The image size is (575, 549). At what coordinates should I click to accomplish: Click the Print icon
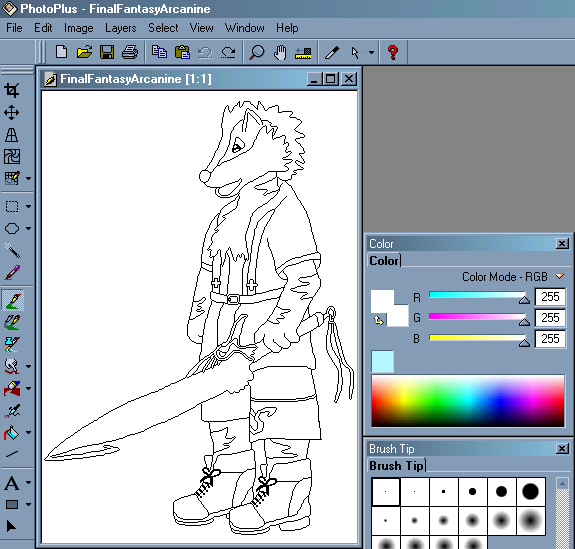tap(130, 52)
